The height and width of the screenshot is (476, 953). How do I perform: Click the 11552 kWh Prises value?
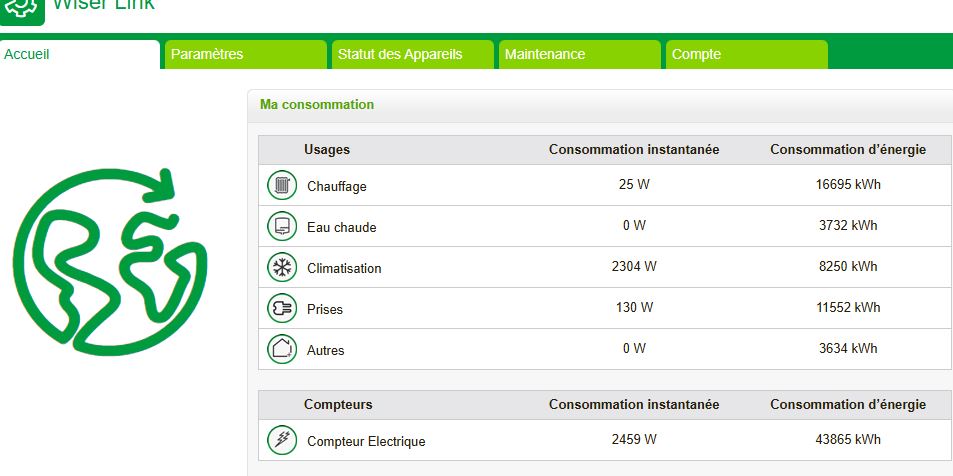pyautogui.click(x=848, y=308)
